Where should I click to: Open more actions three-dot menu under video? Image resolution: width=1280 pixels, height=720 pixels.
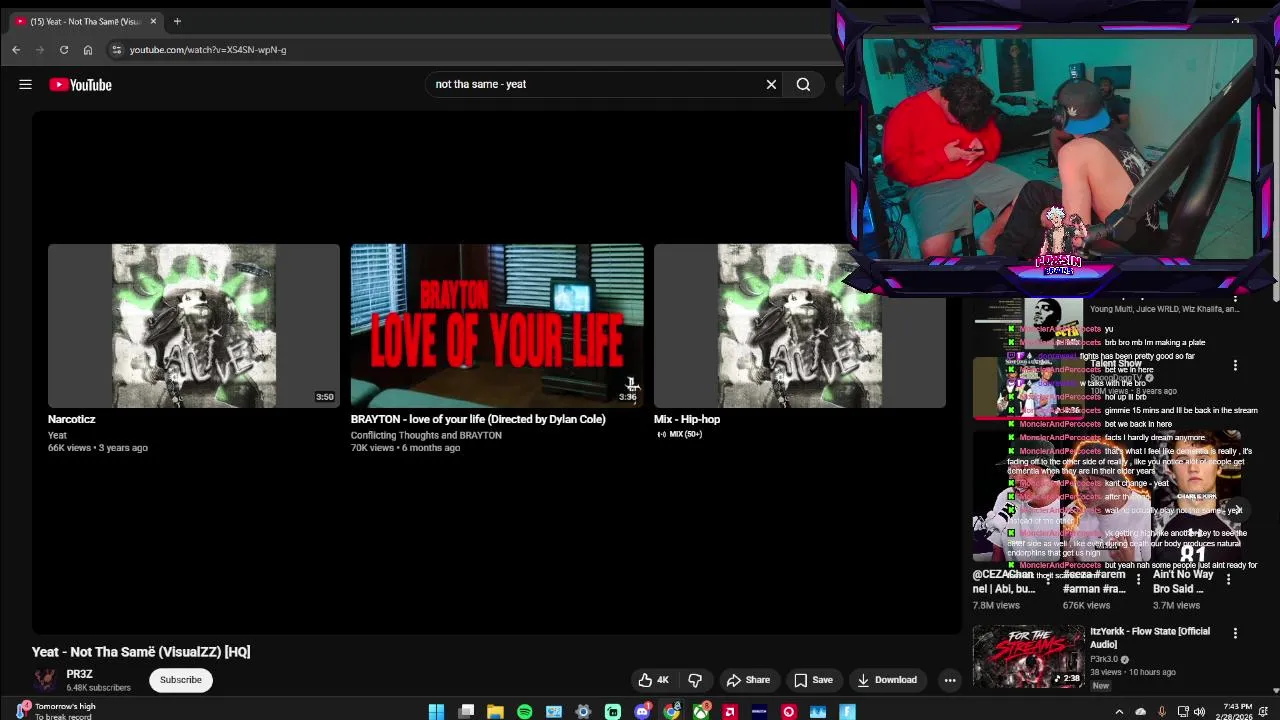[x=950, y=680]
